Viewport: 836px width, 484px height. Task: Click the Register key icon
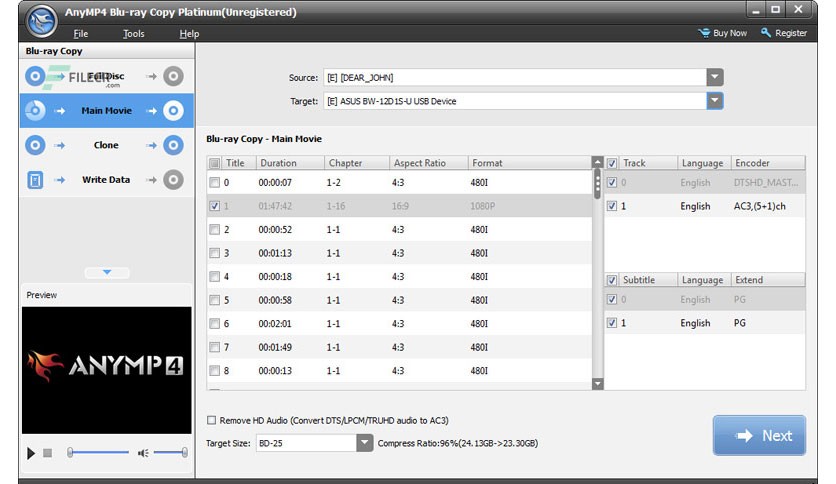click(766, 33)
